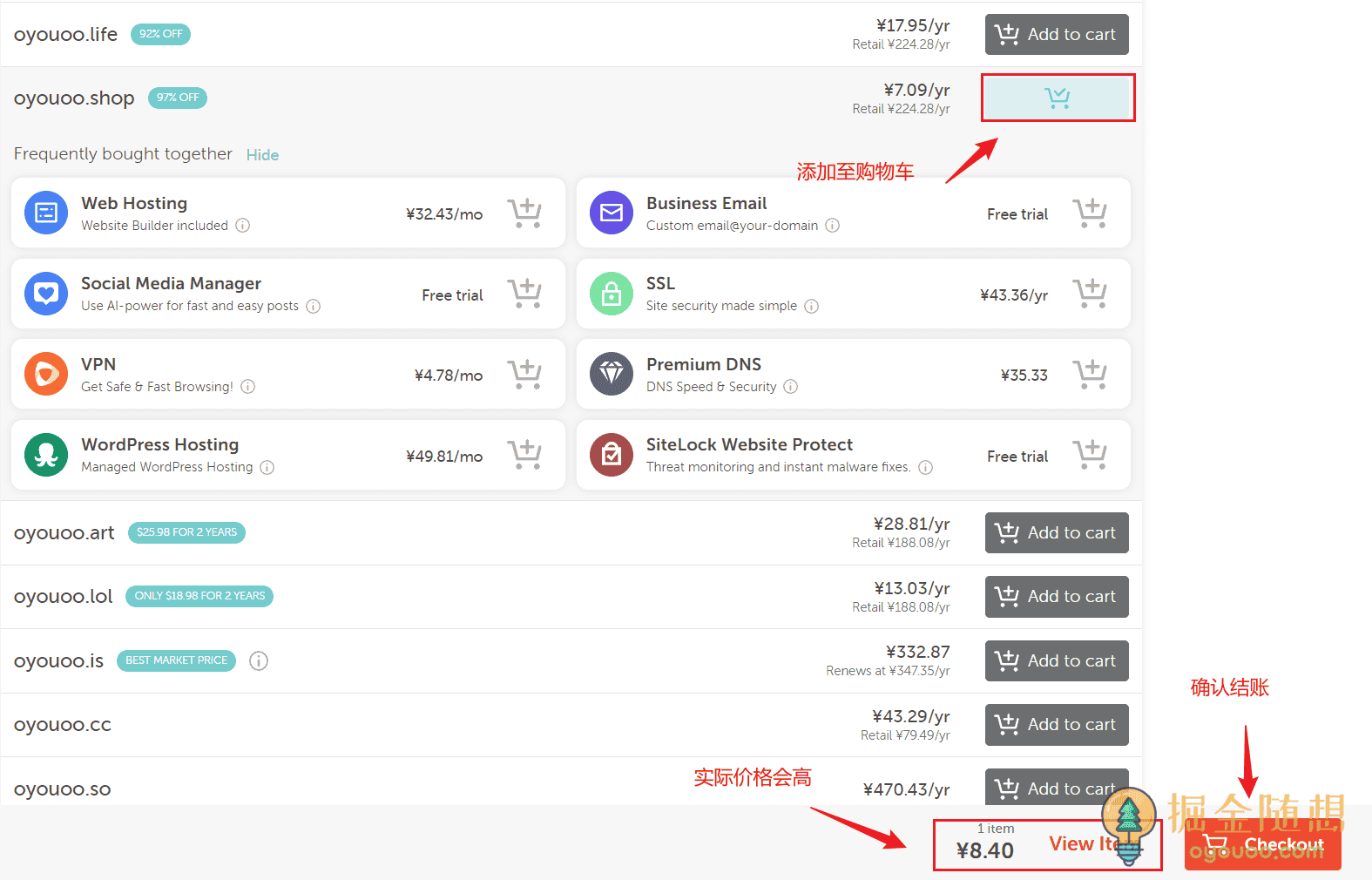Screen dimensions: 1372x880
Task: Add SSL to cart via cart icon
Action: (1089, 294)
